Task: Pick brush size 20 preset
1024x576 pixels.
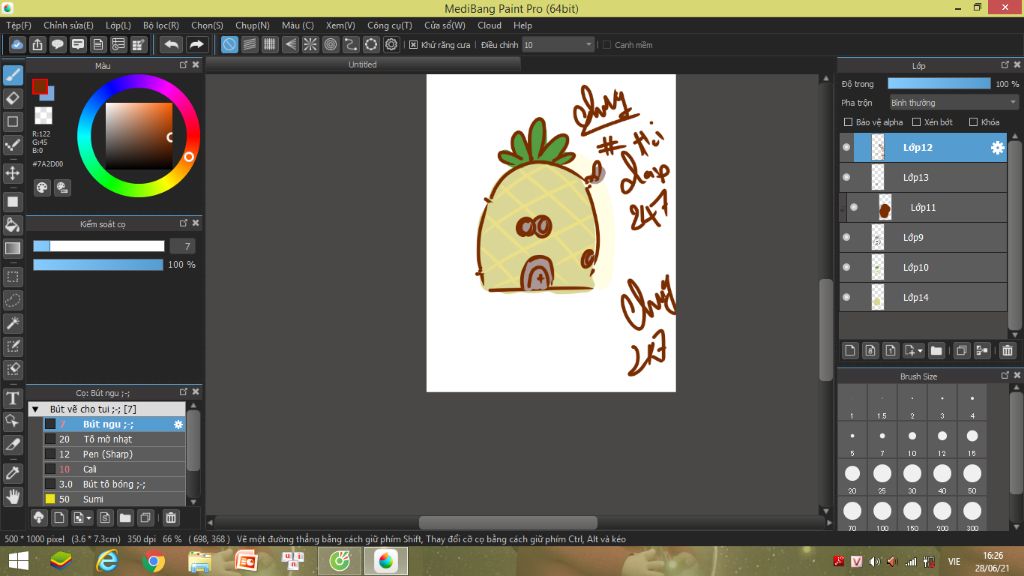Action: (x=852, y=477)
